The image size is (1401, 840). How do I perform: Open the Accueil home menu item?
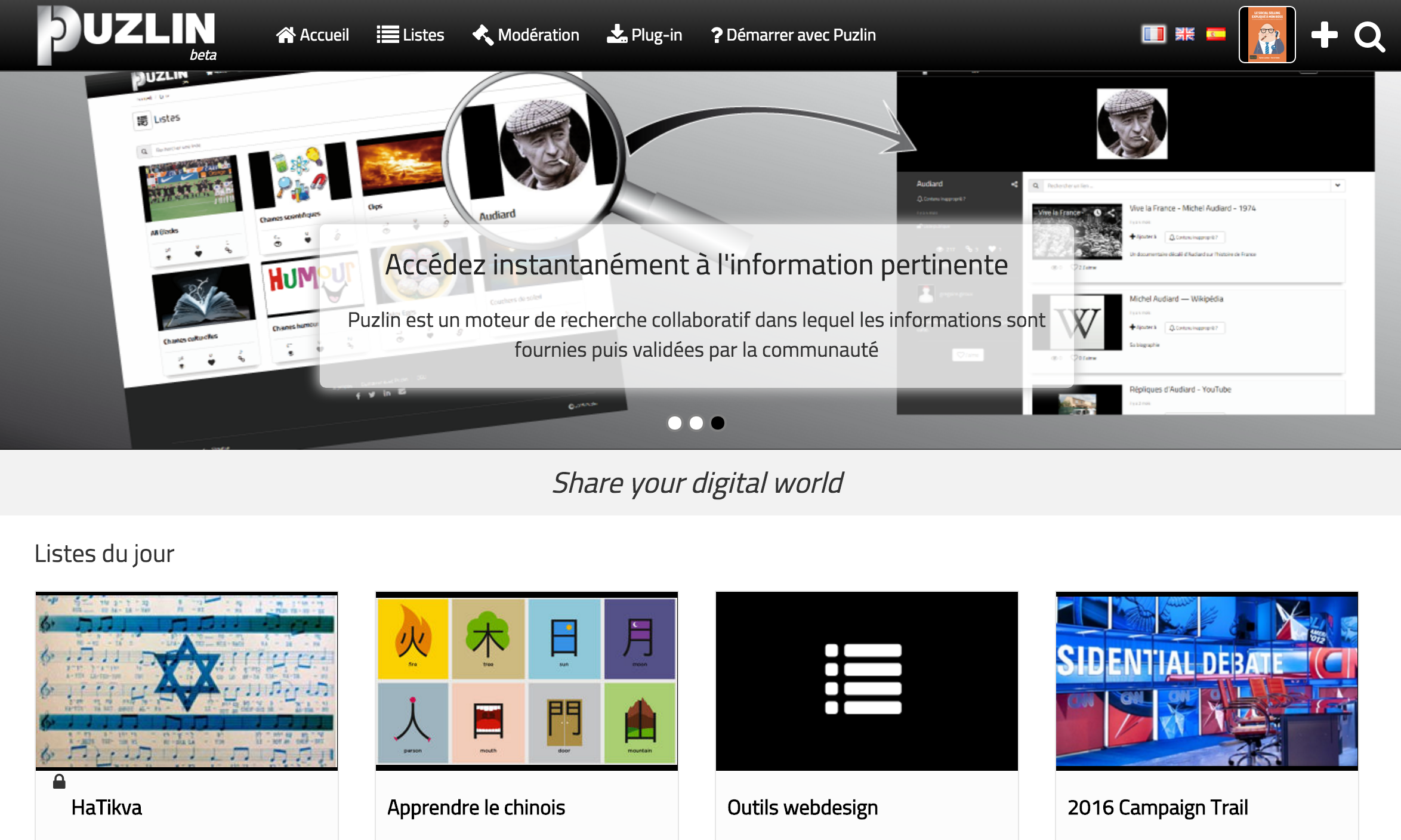tap(313, 35)
